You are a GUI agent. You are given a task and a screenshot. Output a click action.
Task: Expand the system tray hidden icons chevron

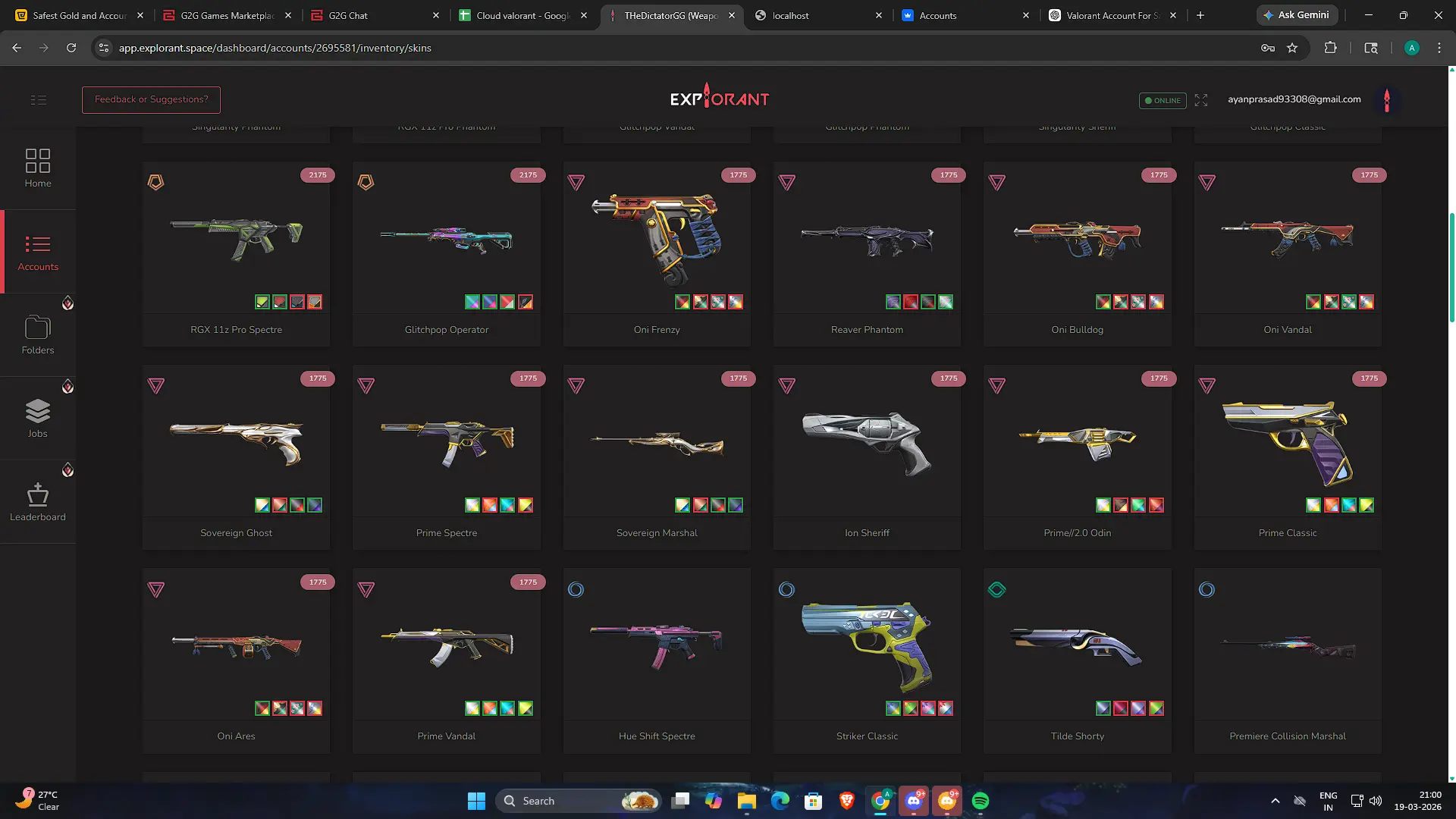click(x=1276, y=801)
